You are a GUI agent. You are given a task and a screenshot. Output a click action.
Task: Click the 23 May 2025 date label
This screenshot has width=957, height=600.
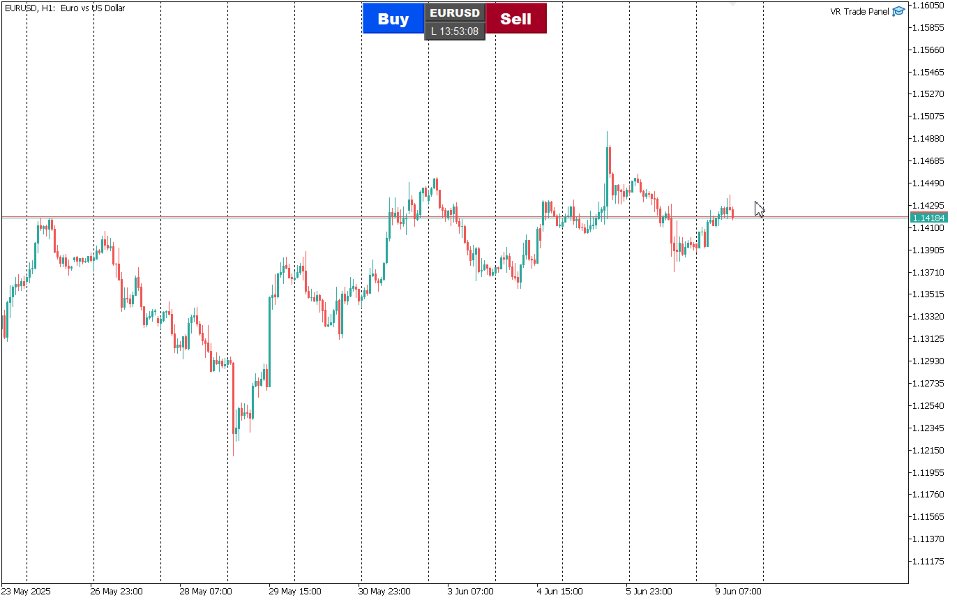coord(26,591)
